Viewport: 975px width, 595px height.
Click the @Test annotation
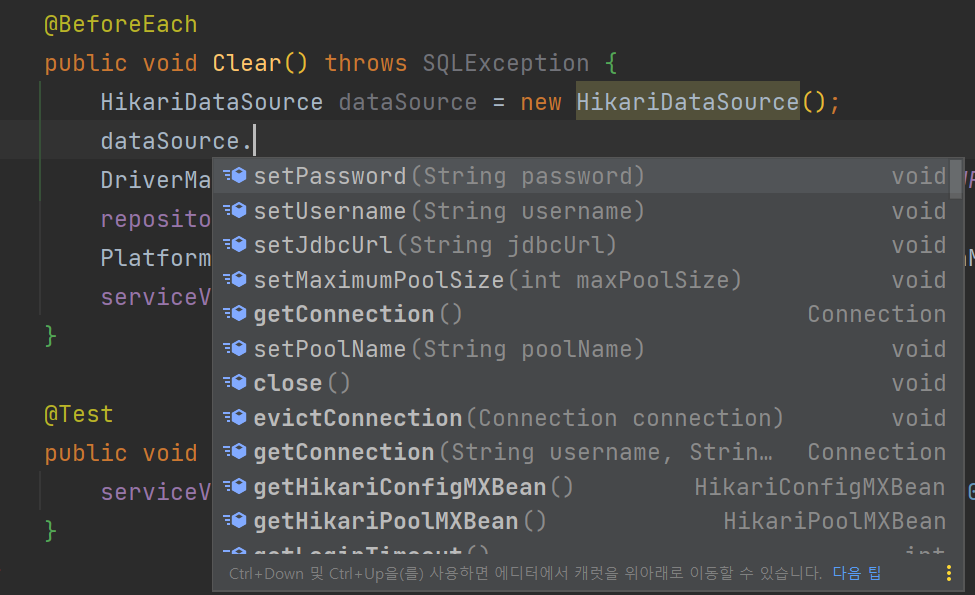tap(79, 414)
